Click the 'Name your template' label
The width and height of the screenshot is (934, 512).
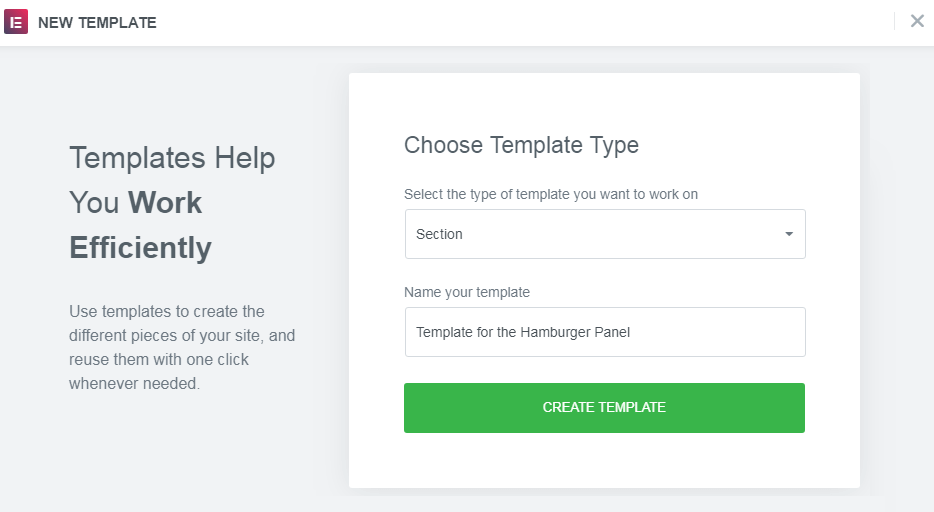tap(467, 292)
